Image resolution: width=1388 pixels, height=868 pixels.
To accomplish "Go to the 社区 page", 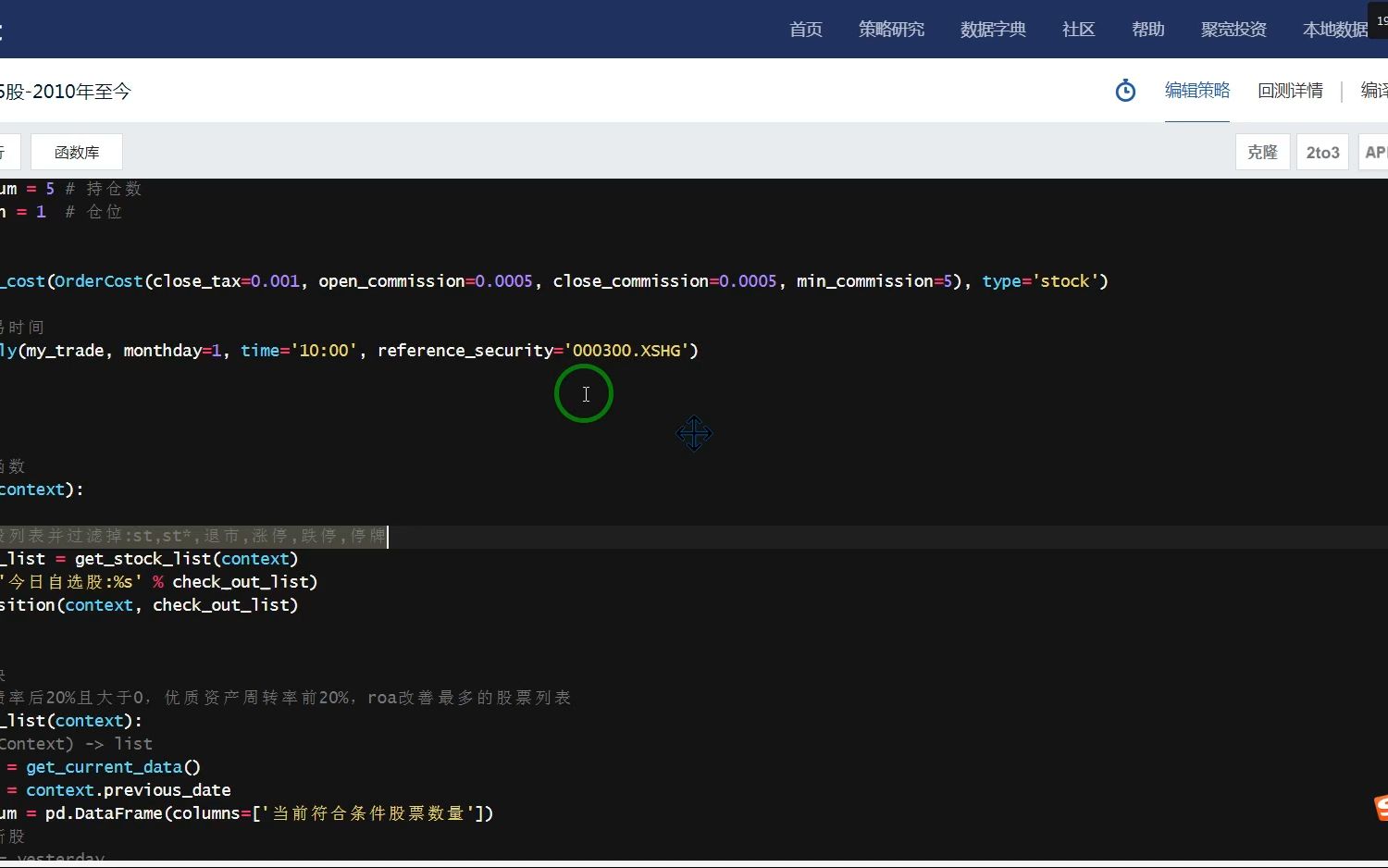I will coord(1078,30).
